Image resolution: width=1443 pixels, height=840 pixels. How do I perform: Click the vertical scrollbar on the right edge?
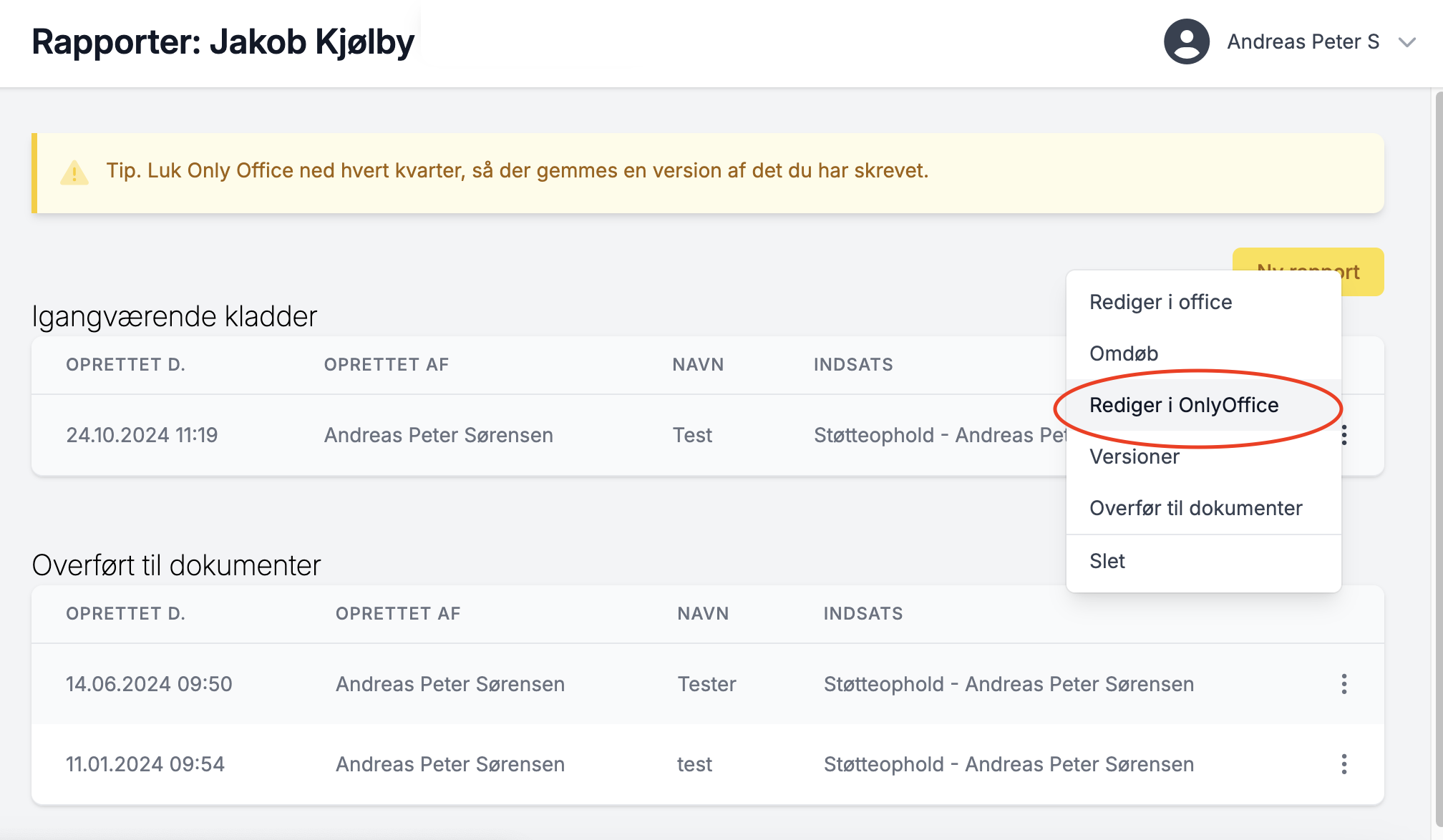(1438, 458)
